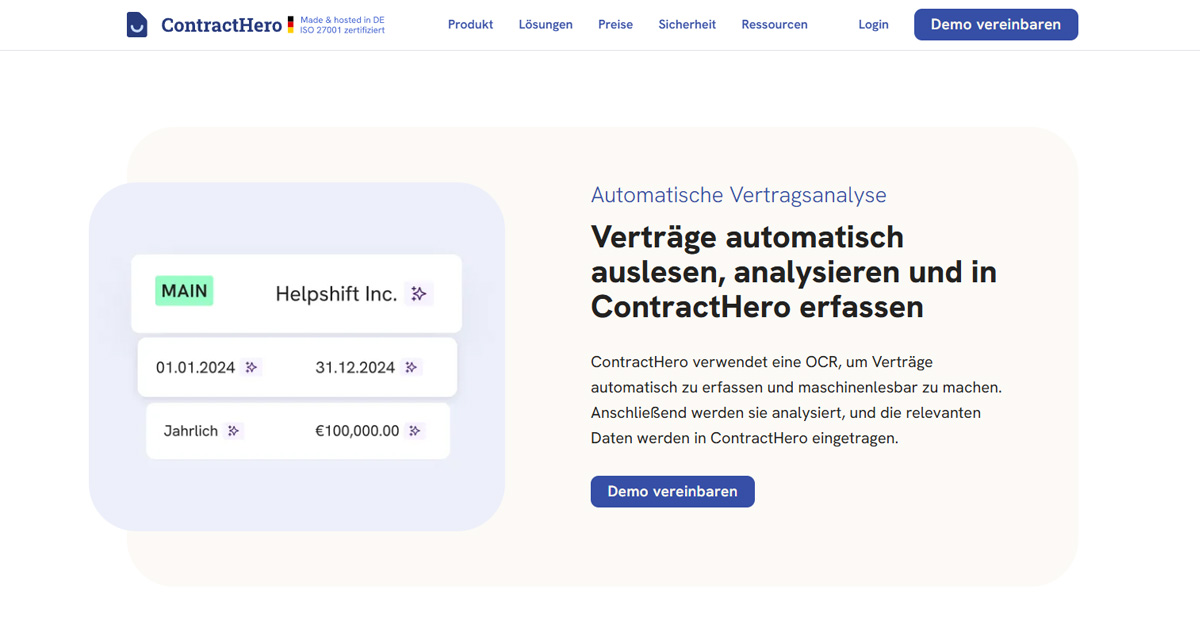
Task: Open the Ressourcen dropdown menu
Action: 774,25
